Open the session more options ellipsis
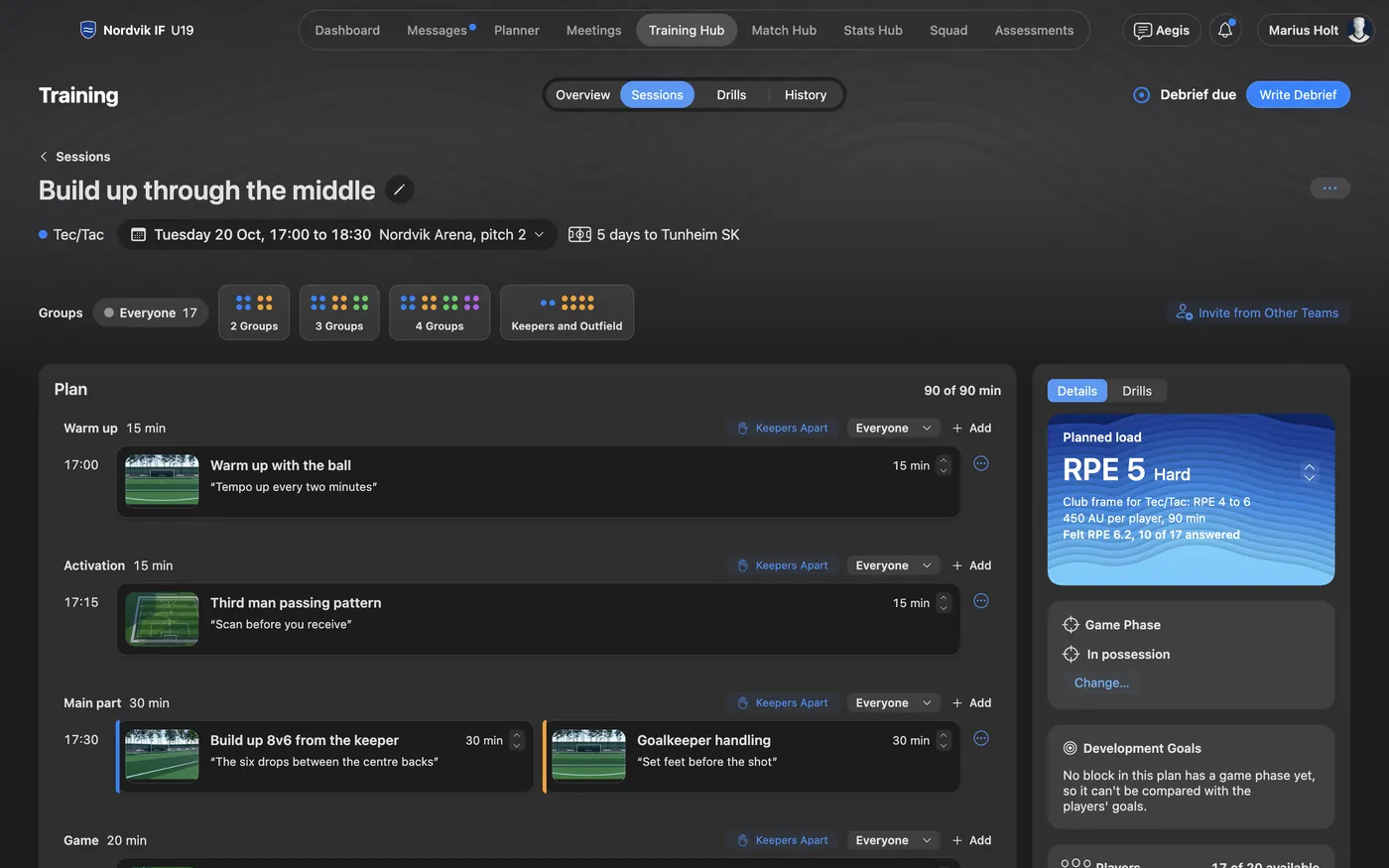This screenshot has height=868, width=1389. point(1329,187)
